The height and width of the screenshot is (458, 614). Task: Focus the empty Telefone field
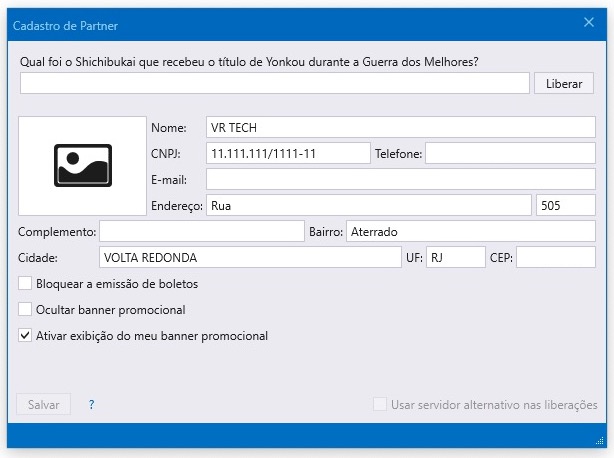point(510,154)
